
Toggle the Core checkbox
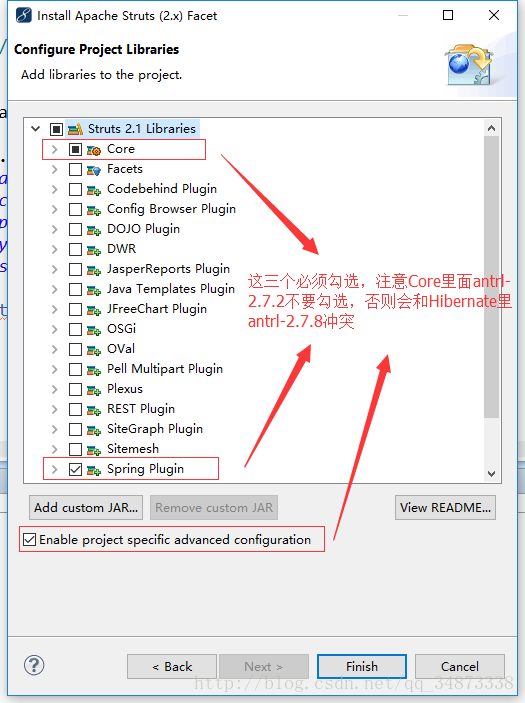click(x=75, y=149)
